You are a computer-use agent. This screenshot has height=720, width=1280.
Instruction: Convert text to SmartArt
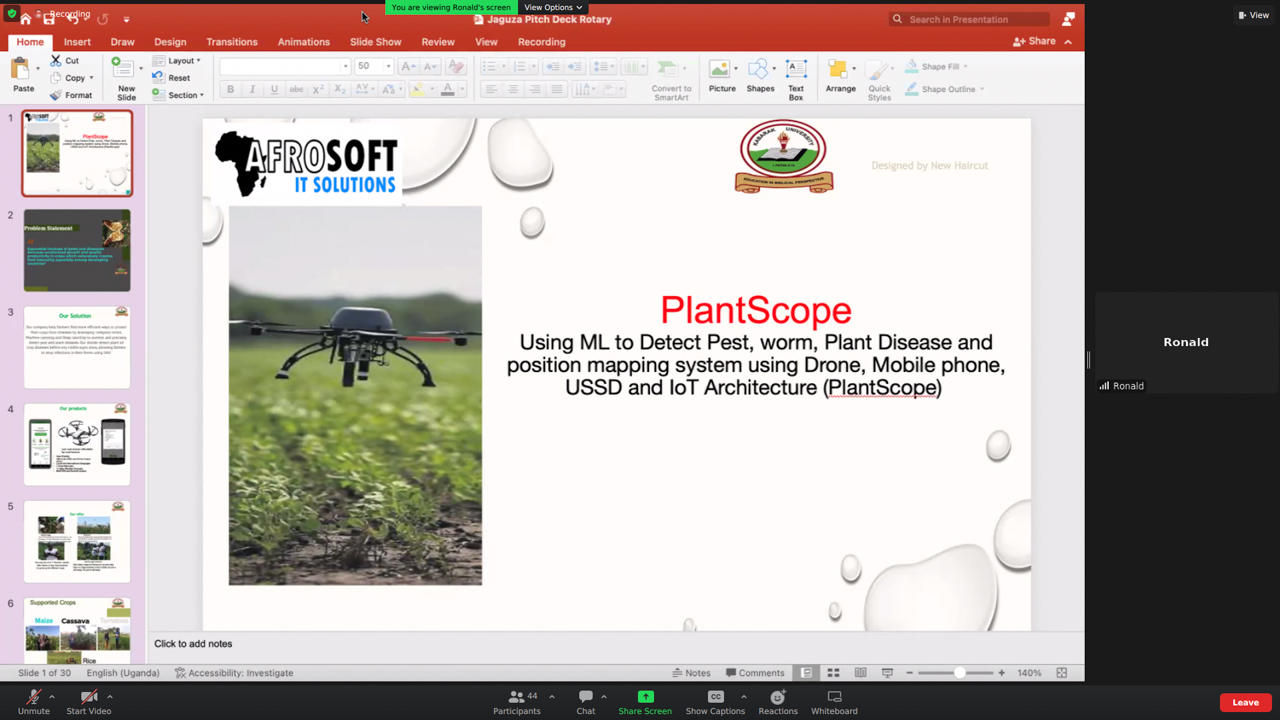point(671,79)
